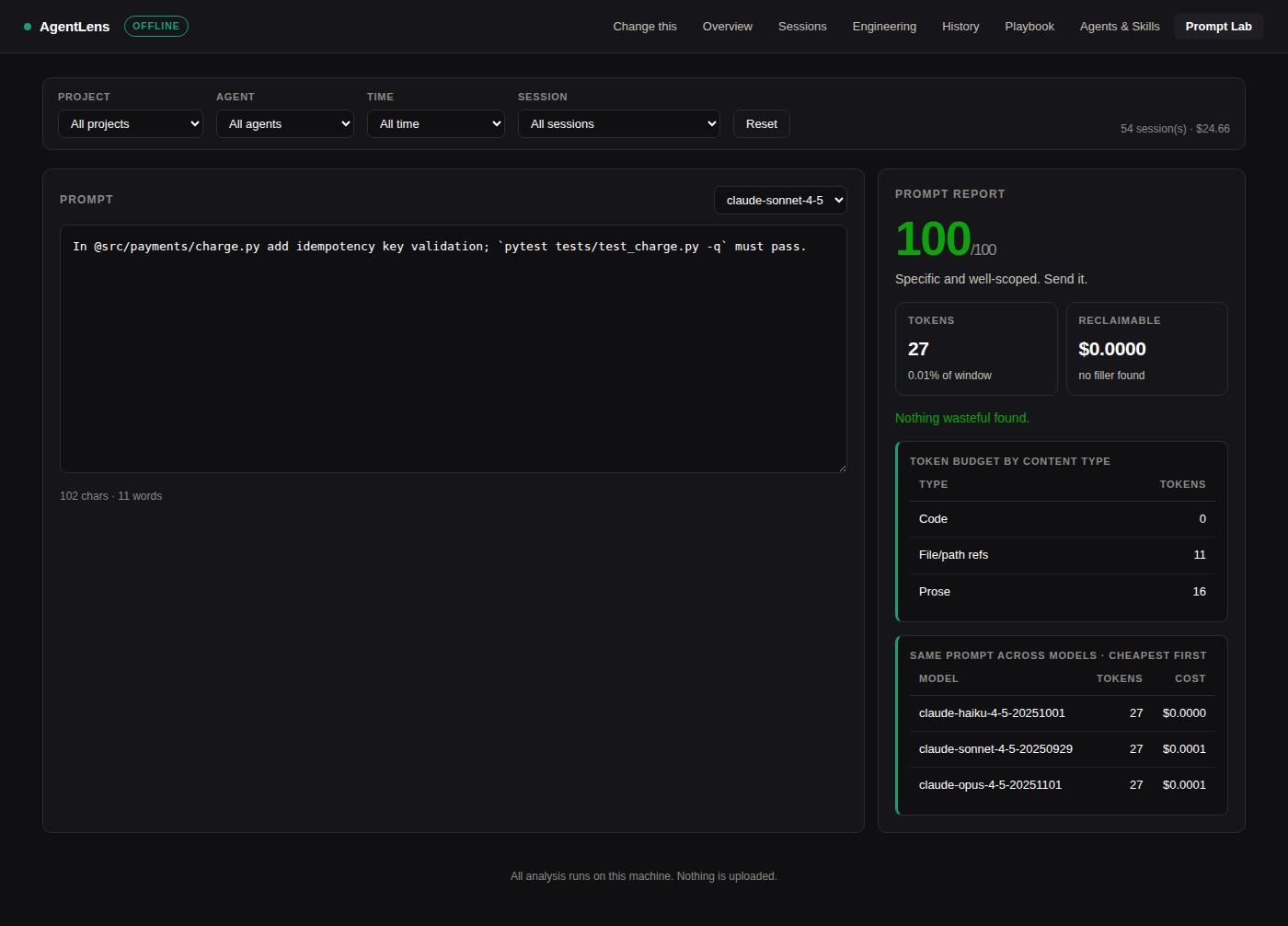Click the "102 chars · 11 words" counter
Image resolution: width=1288 pixels, height=926 pixels.
click(111, 496)
